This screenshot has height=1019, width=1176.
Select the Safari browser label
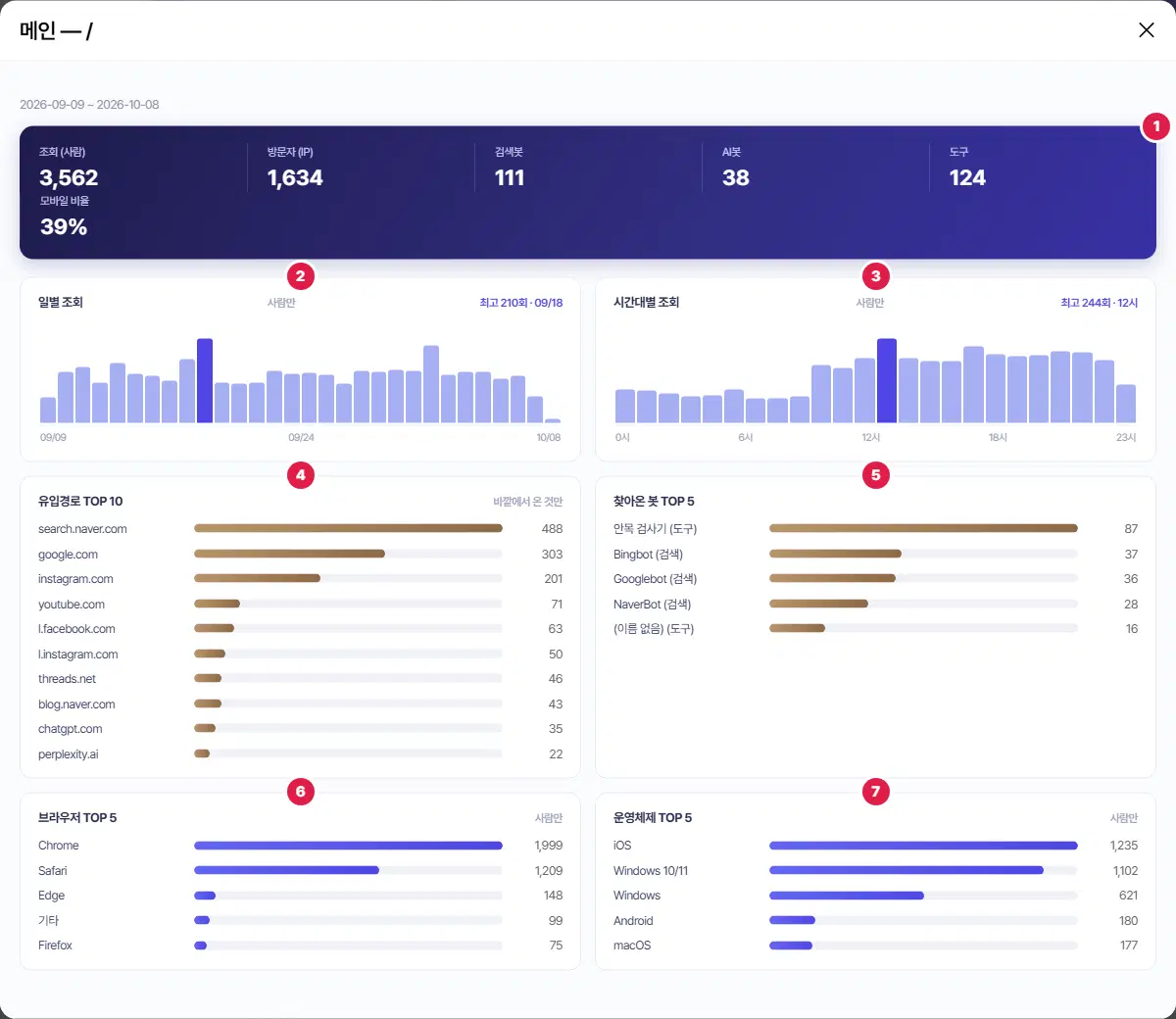[x=53, y=871]
